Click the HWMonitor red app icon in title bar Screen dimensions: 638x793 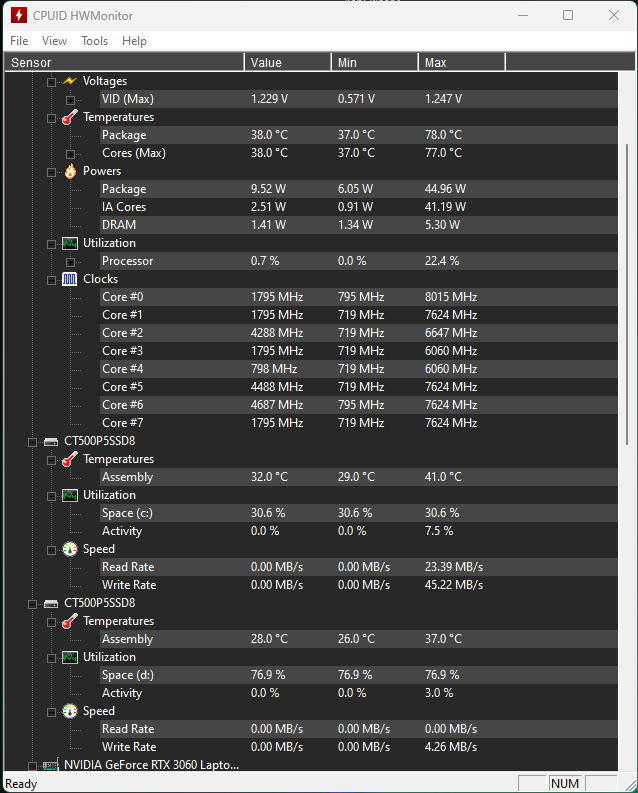point(19,15)
